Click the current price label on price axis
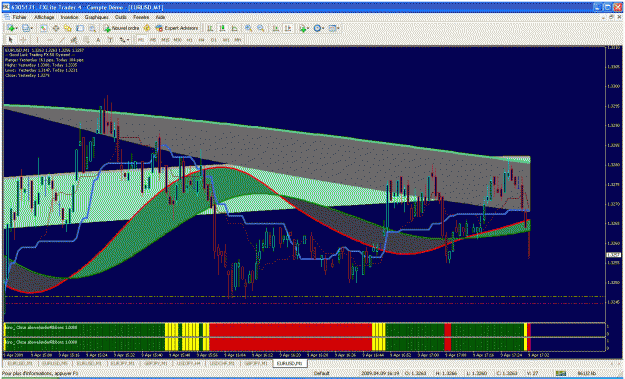This screenshot has height=379, width=625. [612, 255]
